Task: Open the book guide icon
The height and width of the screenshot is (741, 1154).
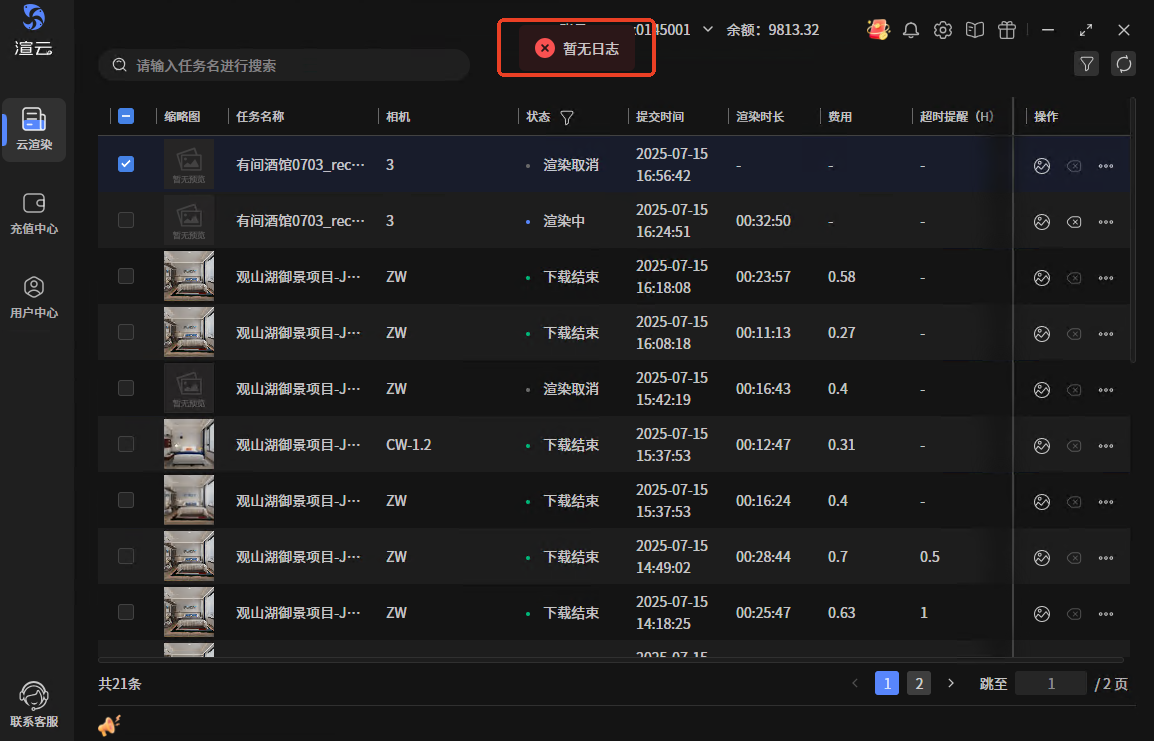Action: coord(974,30)
